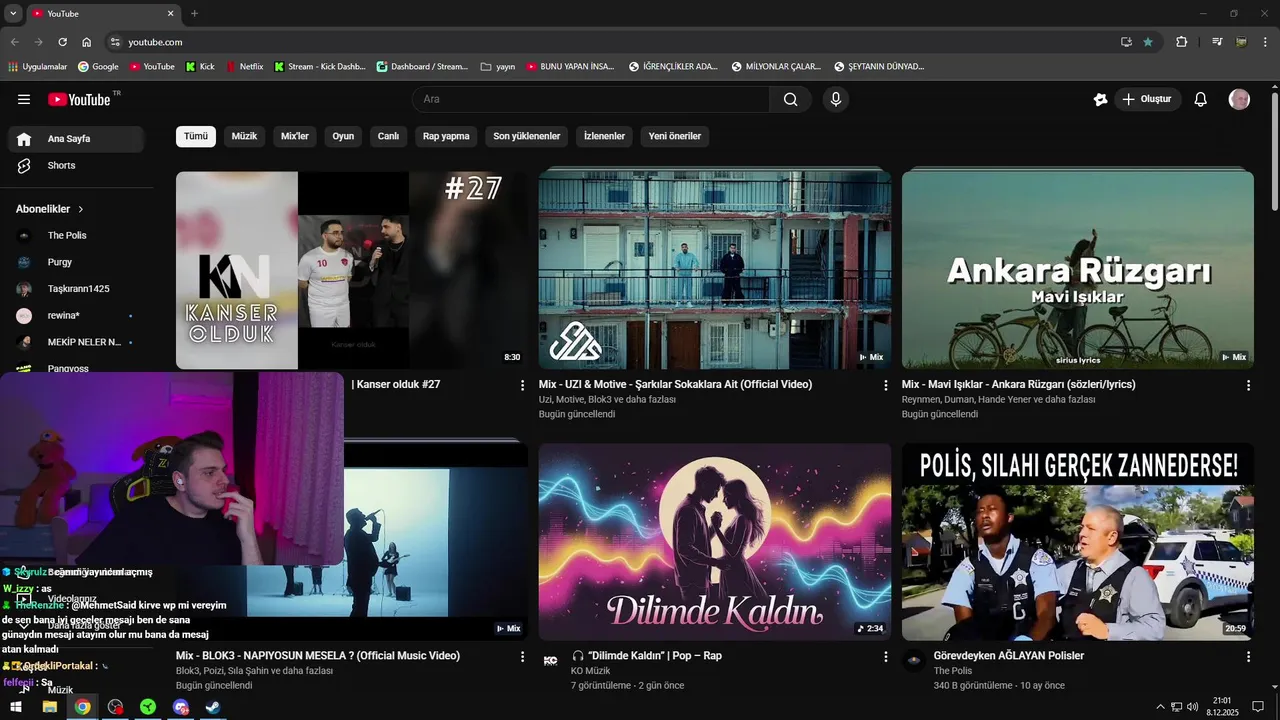Bookmark page with the star icon
This screenshot has height=720, width=1280.
point(1148,42)
